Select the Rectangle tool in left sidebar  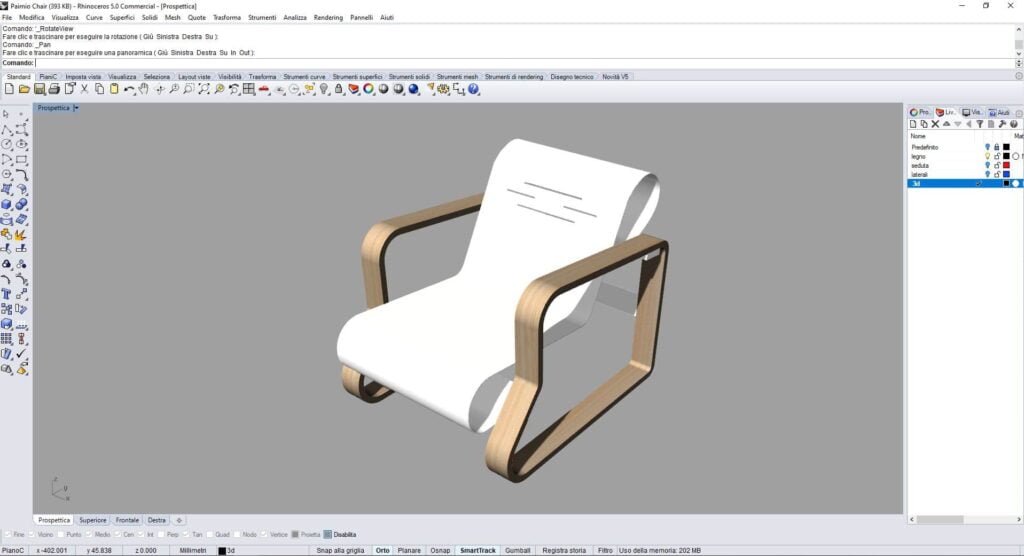(22, 159)
